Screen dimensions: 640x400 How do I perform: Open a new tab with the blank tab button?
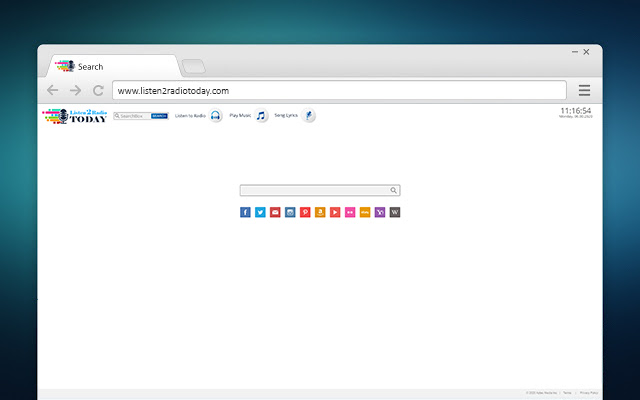pyautogui.click(x=193, y=67)
